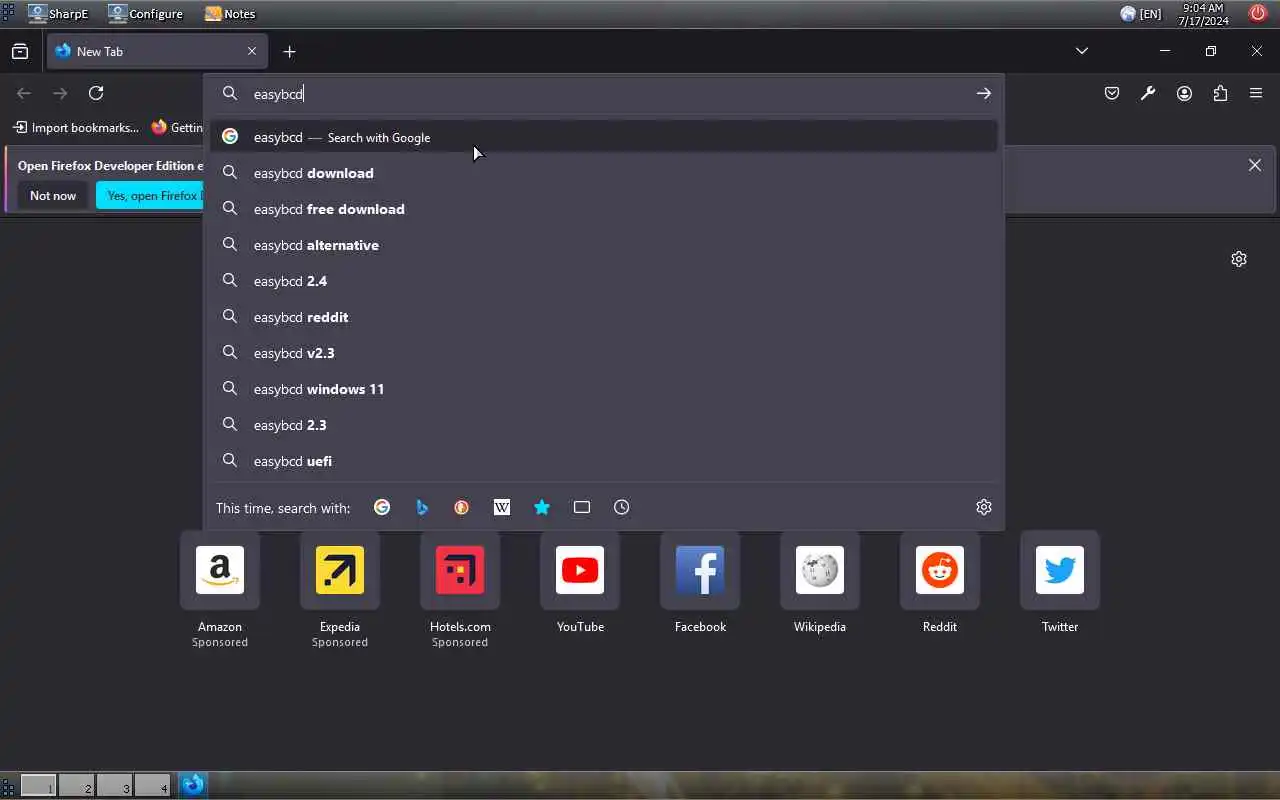Click the Firefox View icon
1280x800 pixels.
point(20,51)
